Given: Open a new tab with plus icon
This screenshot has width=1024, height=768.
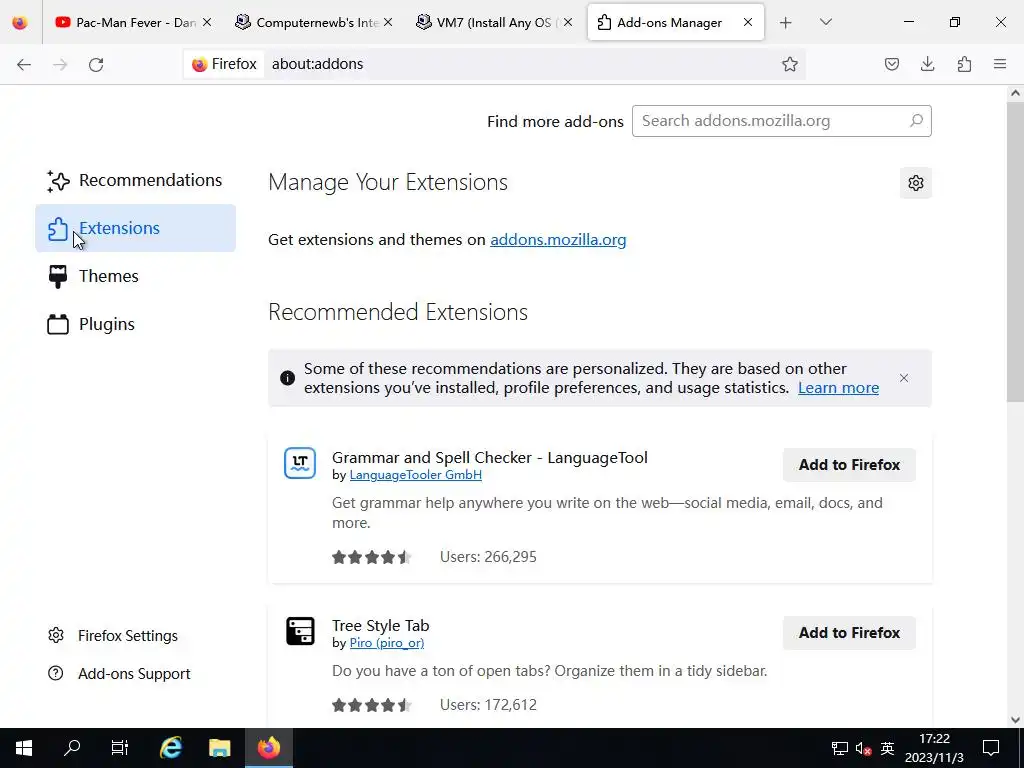Looking at the screenshot, I should (x=786, y=22).
